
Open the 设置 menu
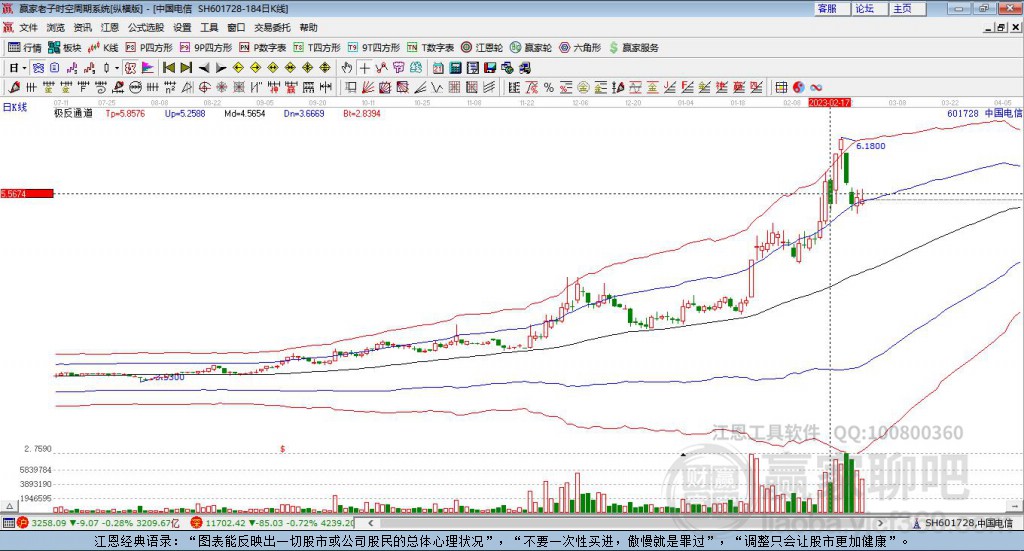click(x=182, y=27)
